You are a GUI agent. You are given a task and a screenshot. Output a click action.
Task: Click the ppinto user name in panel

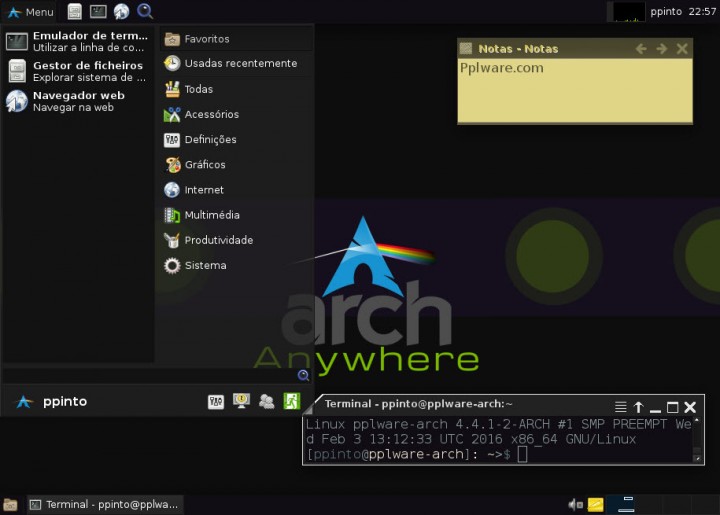666,12
